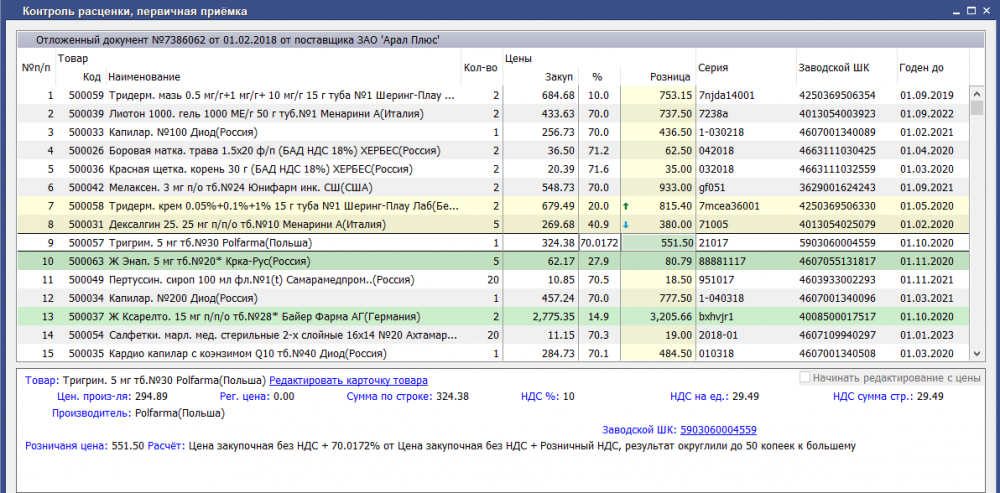Select row 'Мелаксен. 3 мг'
The image size is (1000, 493).
[494, 188]
